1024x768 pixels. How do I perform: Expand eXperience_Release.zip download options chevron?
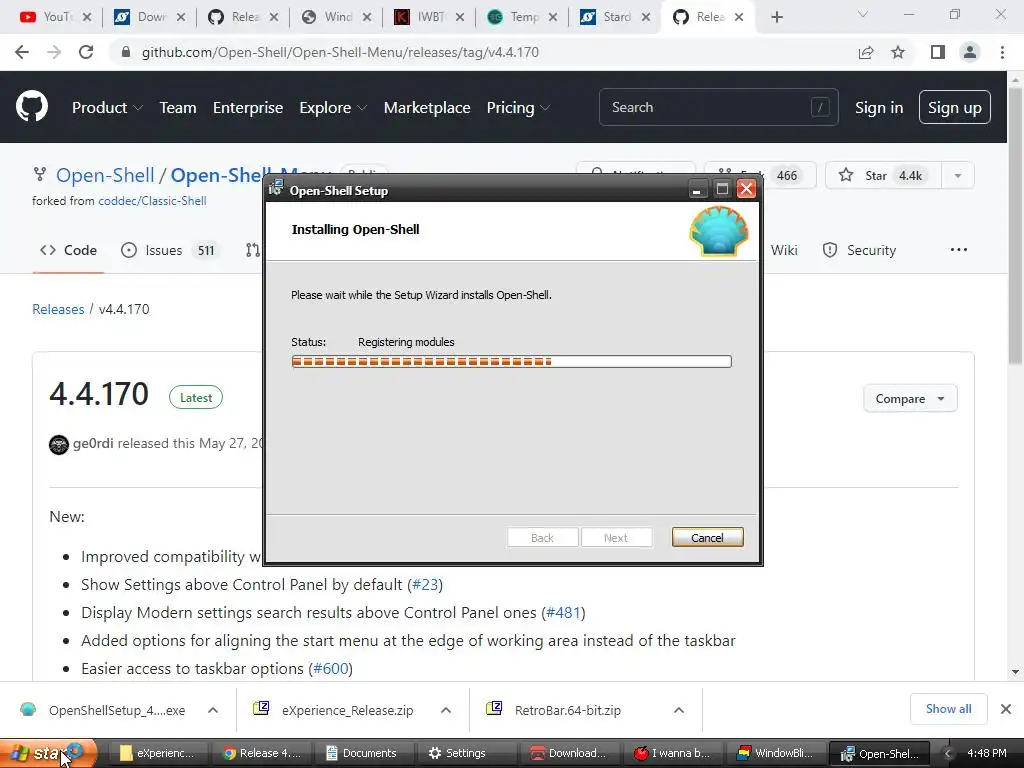point(446,710)
